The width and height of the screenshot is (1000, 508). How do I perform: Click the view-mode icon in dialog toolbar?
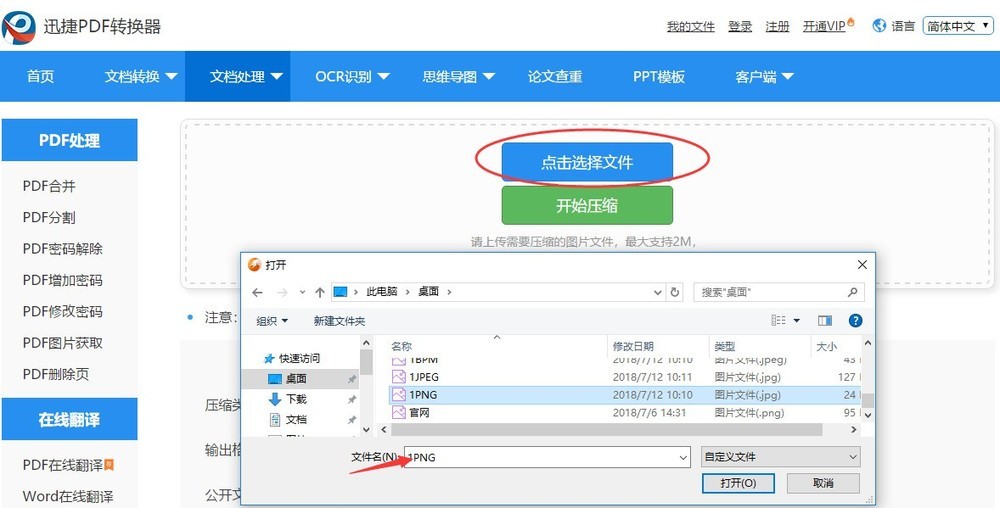coord(778,320)
